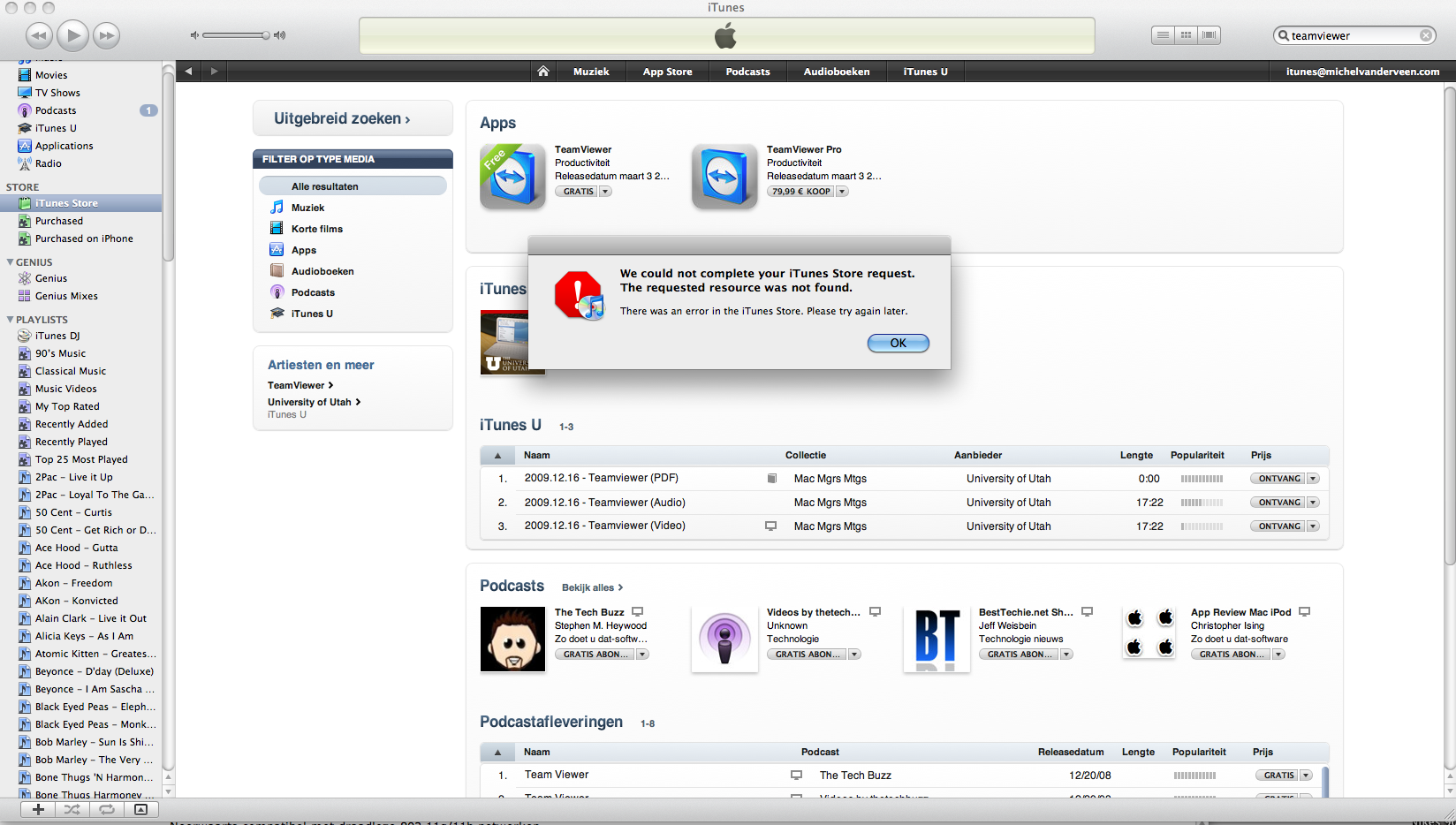Open Uitgebreid zoeken advanced search

click(342, 118)
